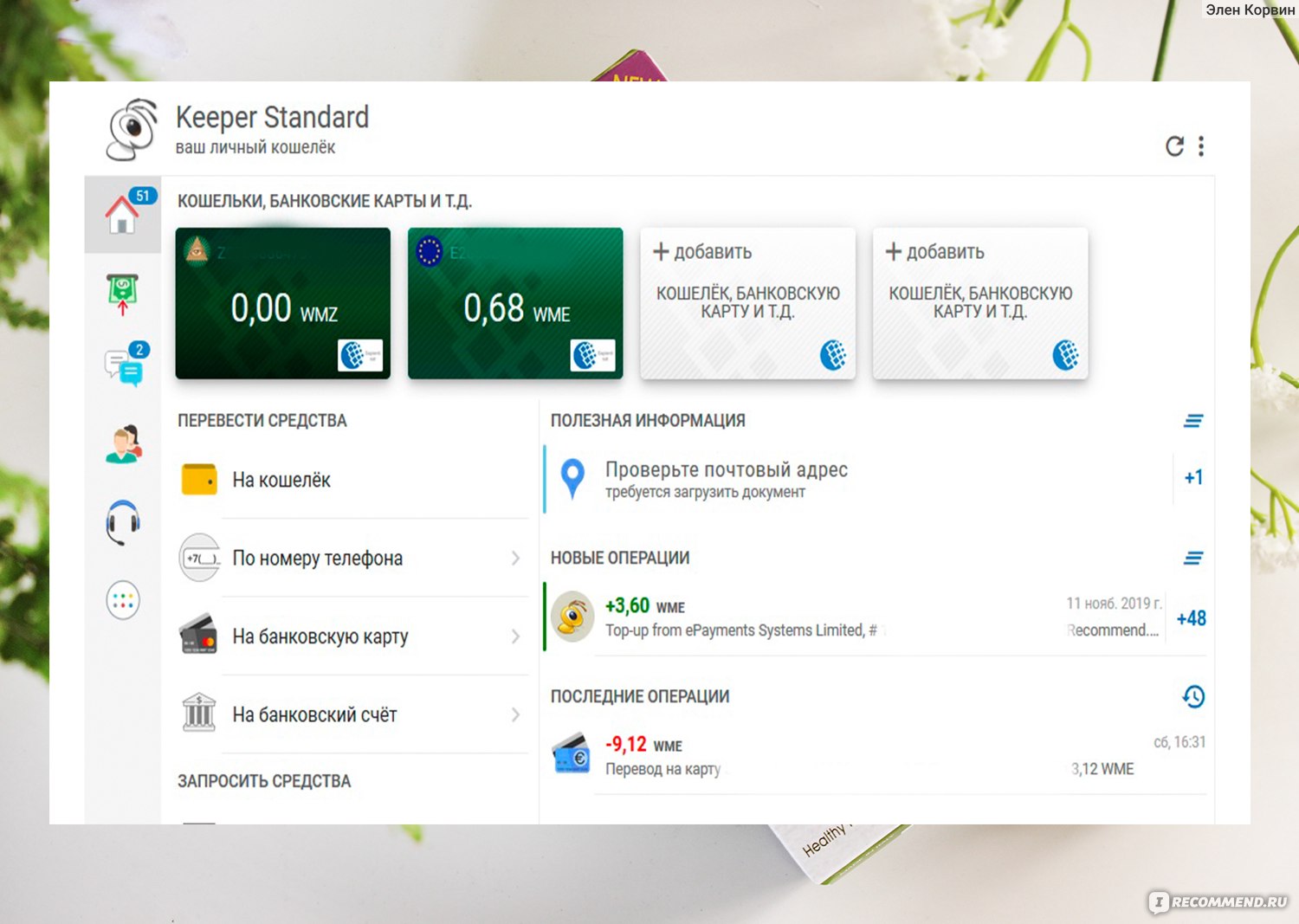The image size is (1299, 924).
Task: Expand chevron next to 'По номеру телефона'
Action: click(x=515, y=559)
